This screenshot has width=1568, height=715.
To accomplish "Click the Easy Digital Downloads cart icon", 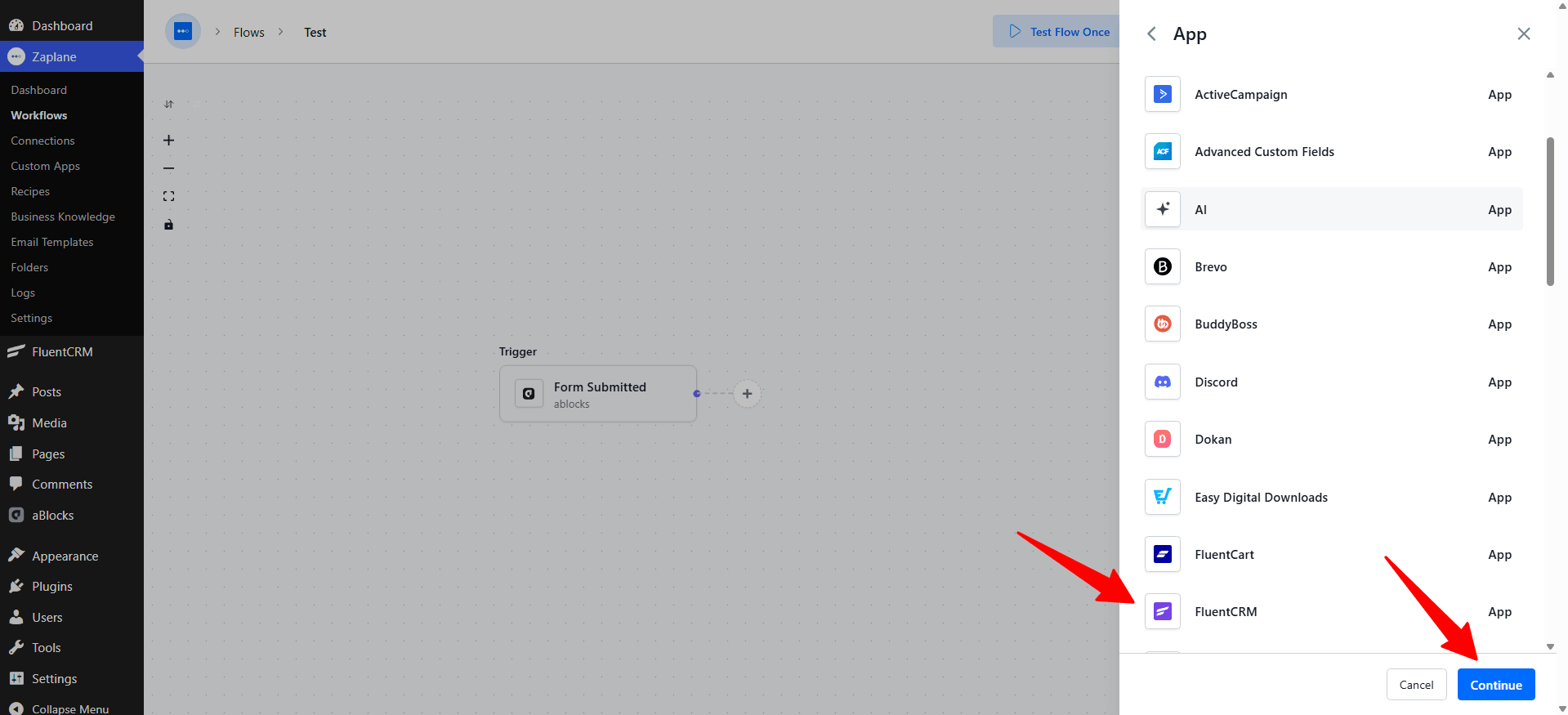I will tap(1162, 497).
